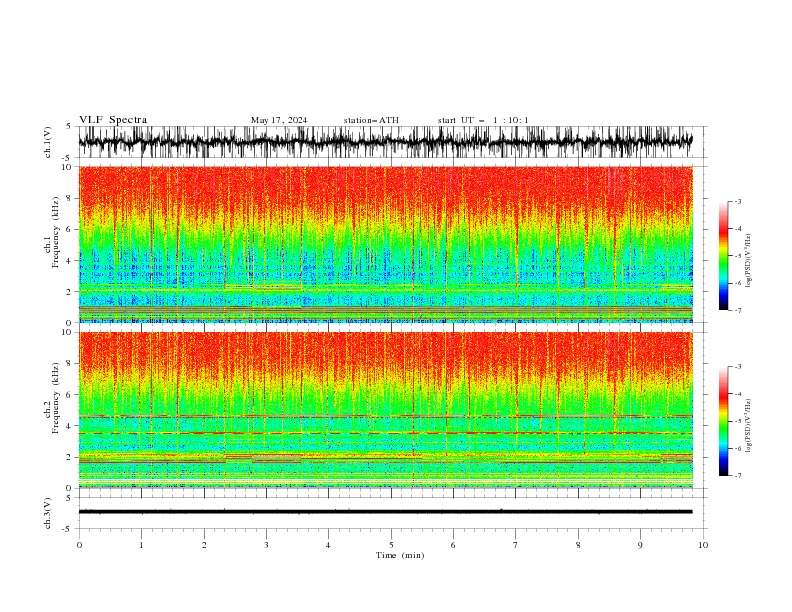Click the "Time (min)" axis label
The width and height of the screenshot is (792, 612).
pyautogui.click(x=400, y=555)
